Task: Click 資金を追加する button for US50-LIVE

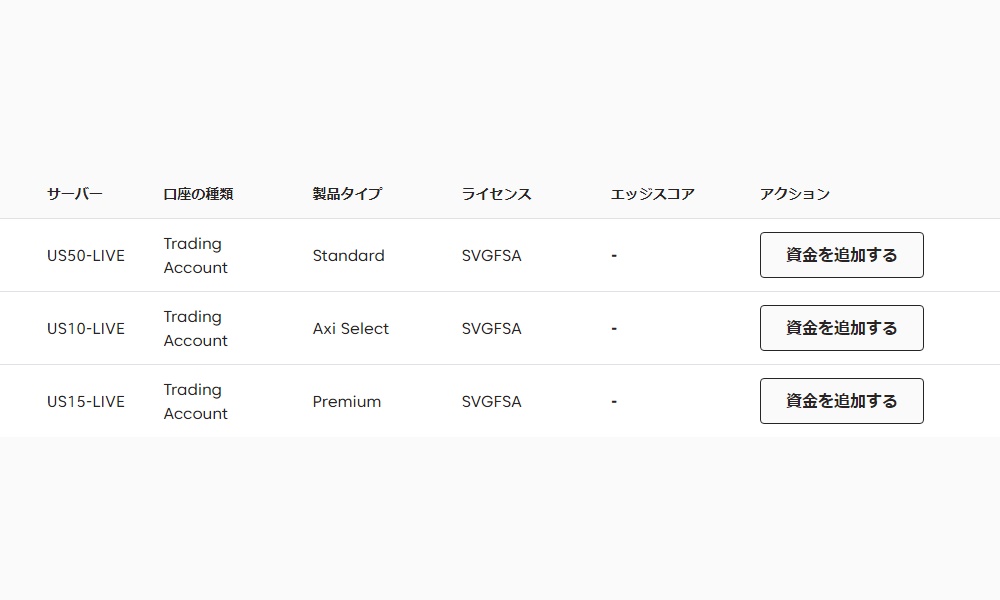Action: click(841, 255)
